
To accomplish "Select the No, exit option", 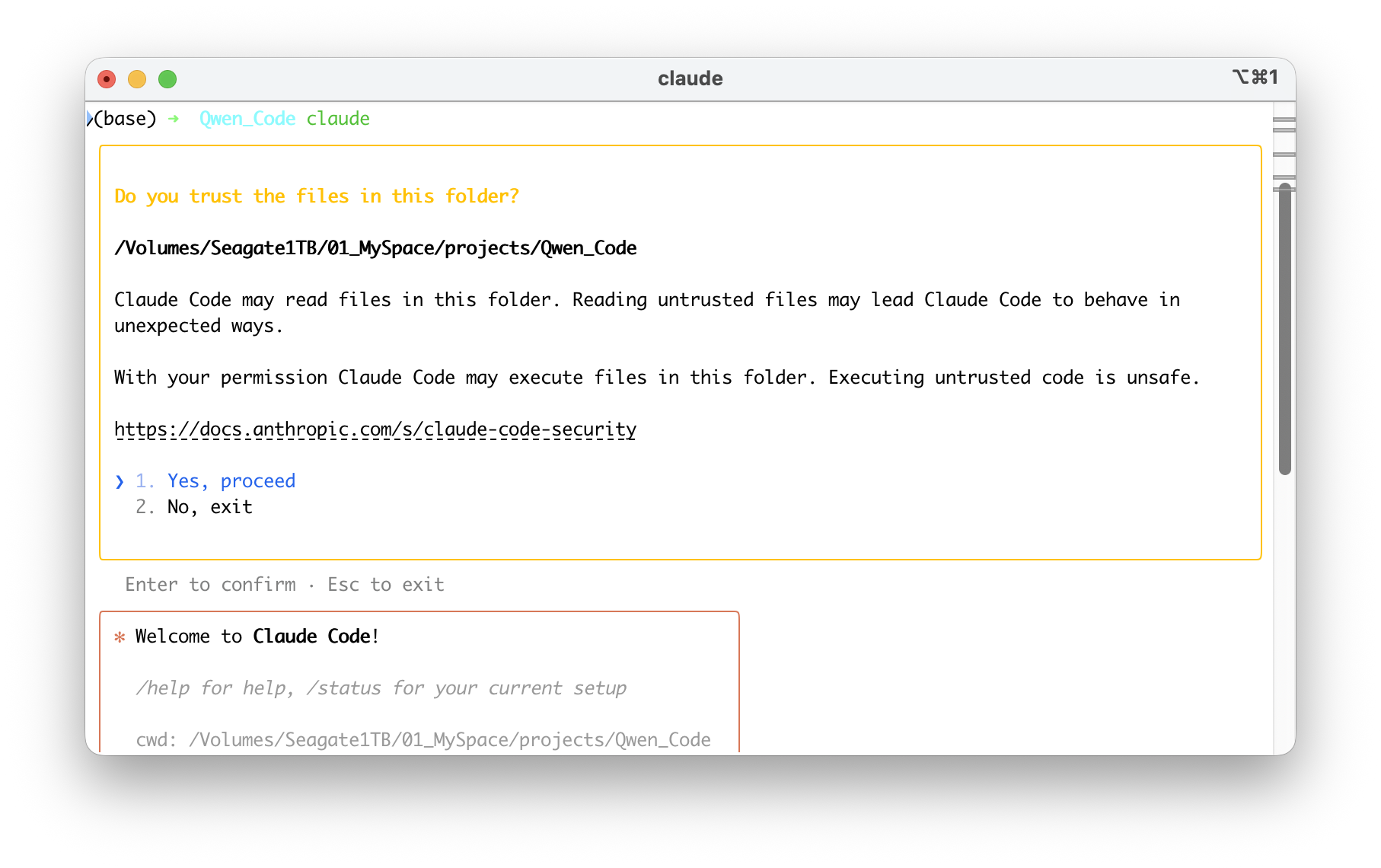I will point(209,506).
